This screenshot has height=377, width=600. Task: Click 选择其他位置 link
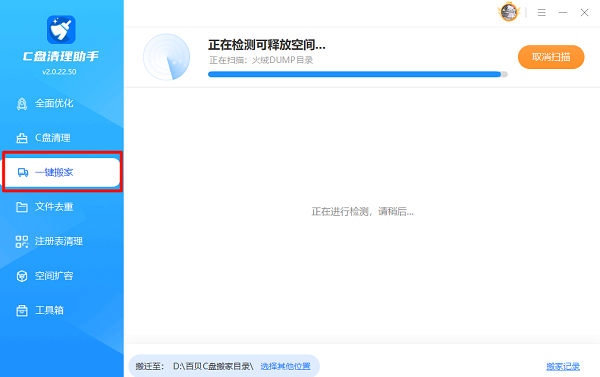coord(285,366)
